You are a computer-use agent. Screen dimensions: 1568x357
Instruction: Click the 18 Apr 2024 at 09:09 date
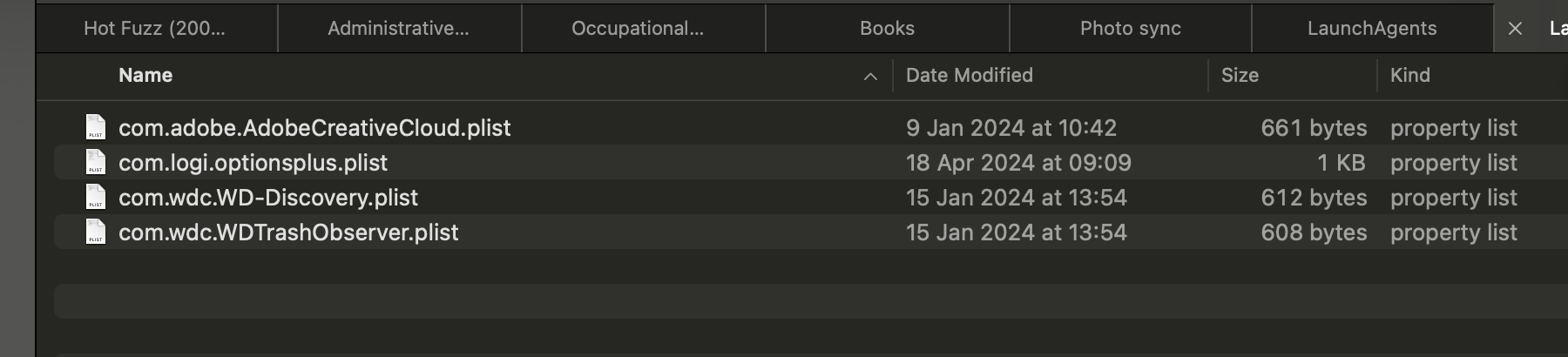click(1017, 163)
